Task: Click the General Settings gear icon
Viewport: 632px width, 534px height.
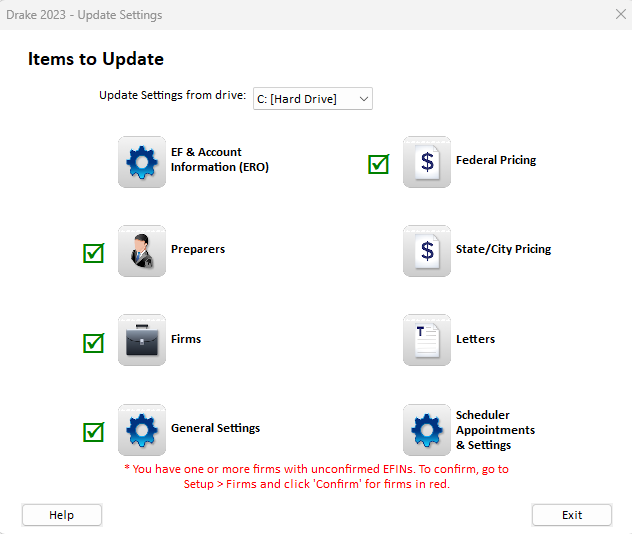Action: tap(142, 430)
